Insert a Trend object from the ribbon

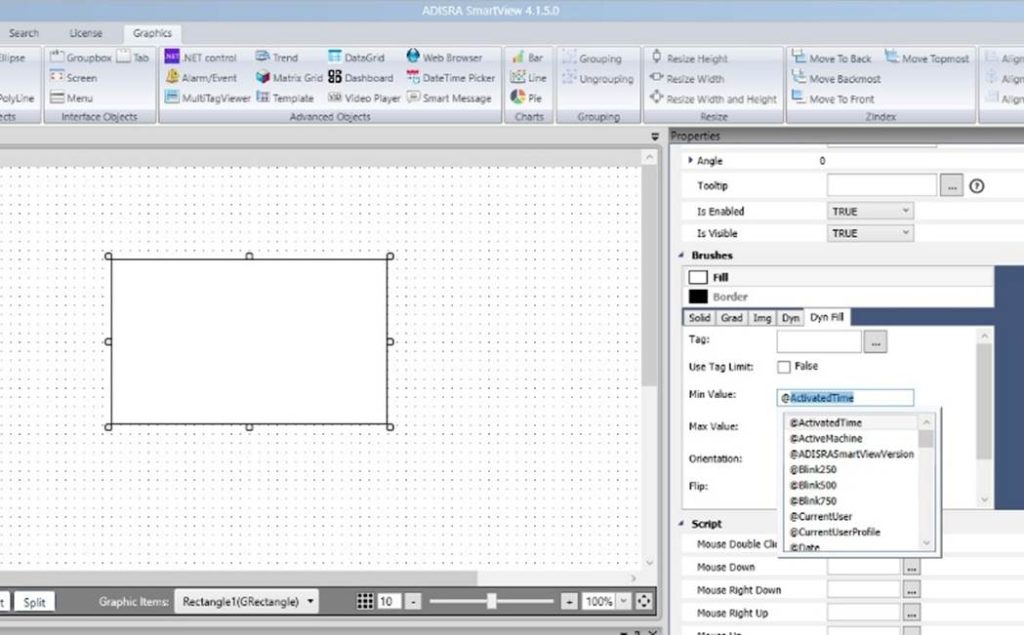pos(277,58)
